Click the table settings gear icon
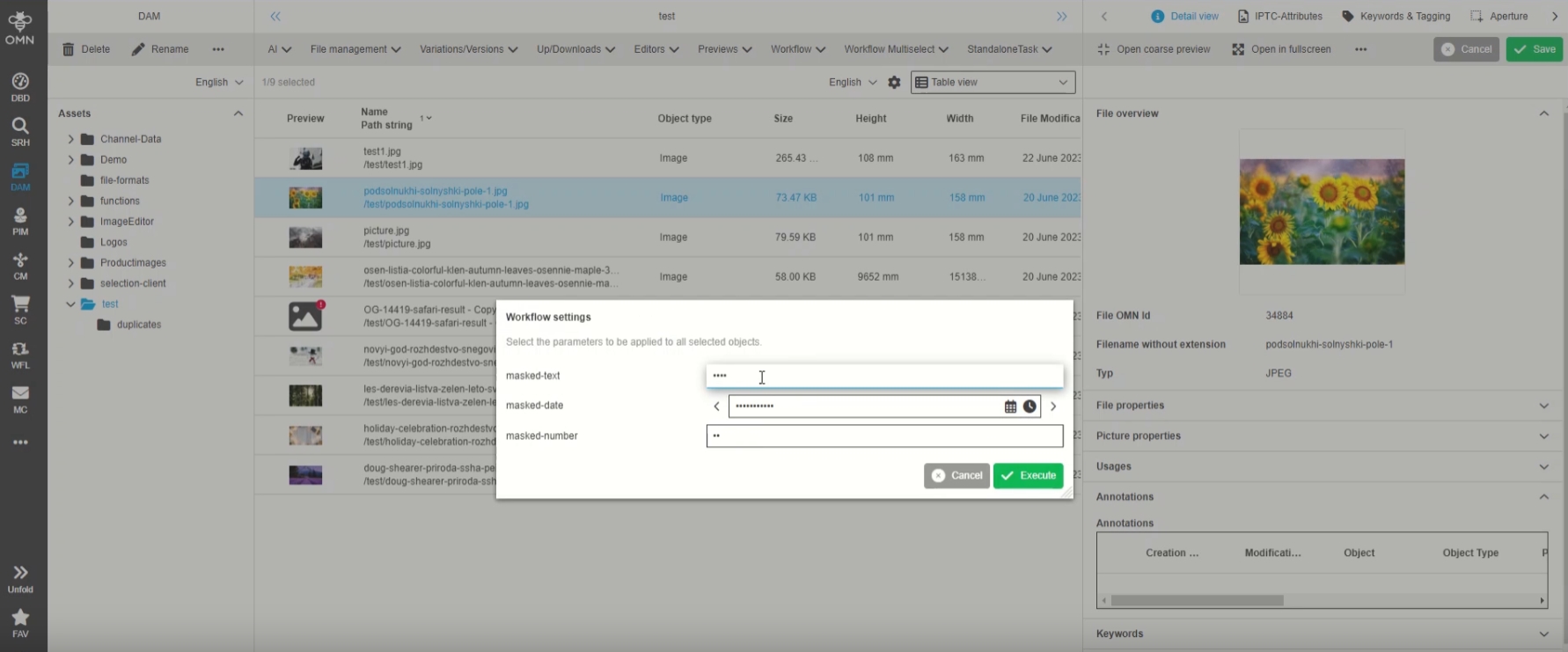 [894, 83]
